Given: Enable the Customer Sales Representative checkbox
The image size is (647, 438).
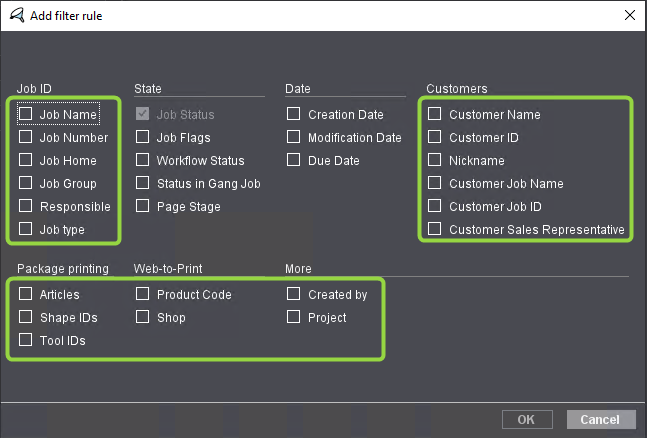Looking at the screenshot, I should (435, 229).
